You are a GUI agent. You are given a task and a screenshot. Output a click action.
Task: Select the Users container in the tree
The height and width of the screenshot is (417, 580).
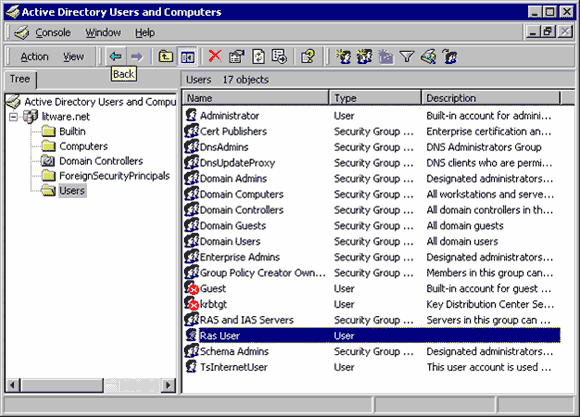72,191
